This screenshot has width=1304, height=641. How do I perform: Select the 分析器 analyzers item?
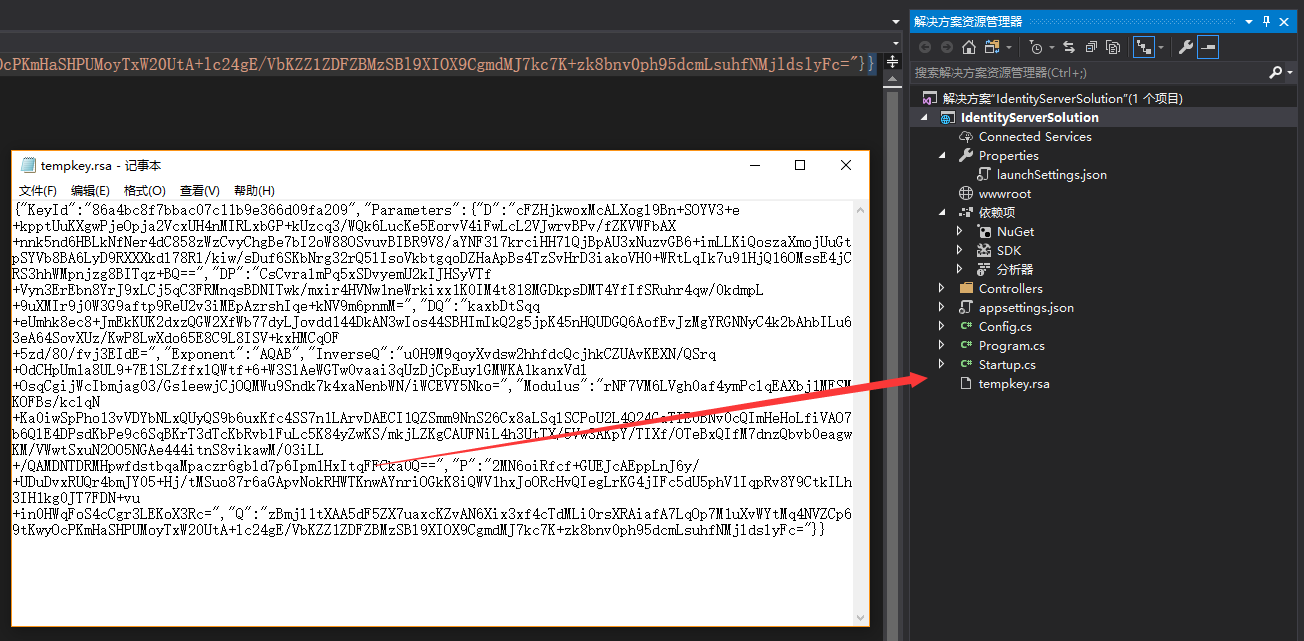pyautogui.click(x=1015, y=269)
